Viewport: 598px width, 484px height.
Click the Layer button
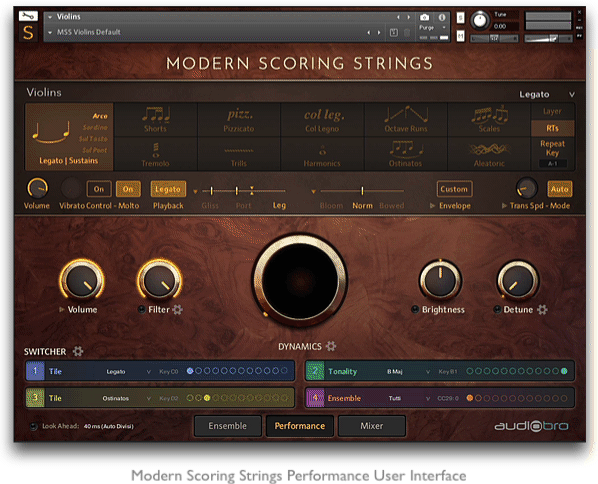click(x=552, y=111)
